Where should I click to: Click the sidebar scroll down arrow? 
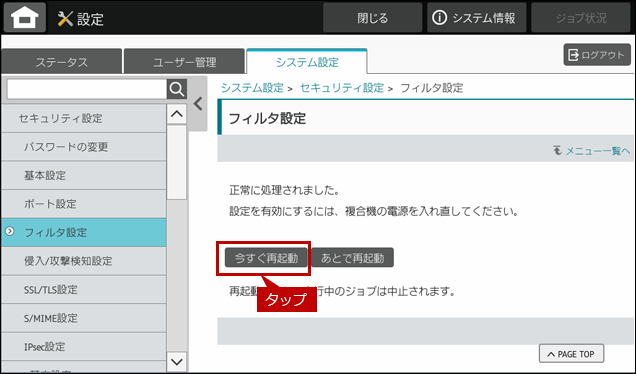(177, 361)
